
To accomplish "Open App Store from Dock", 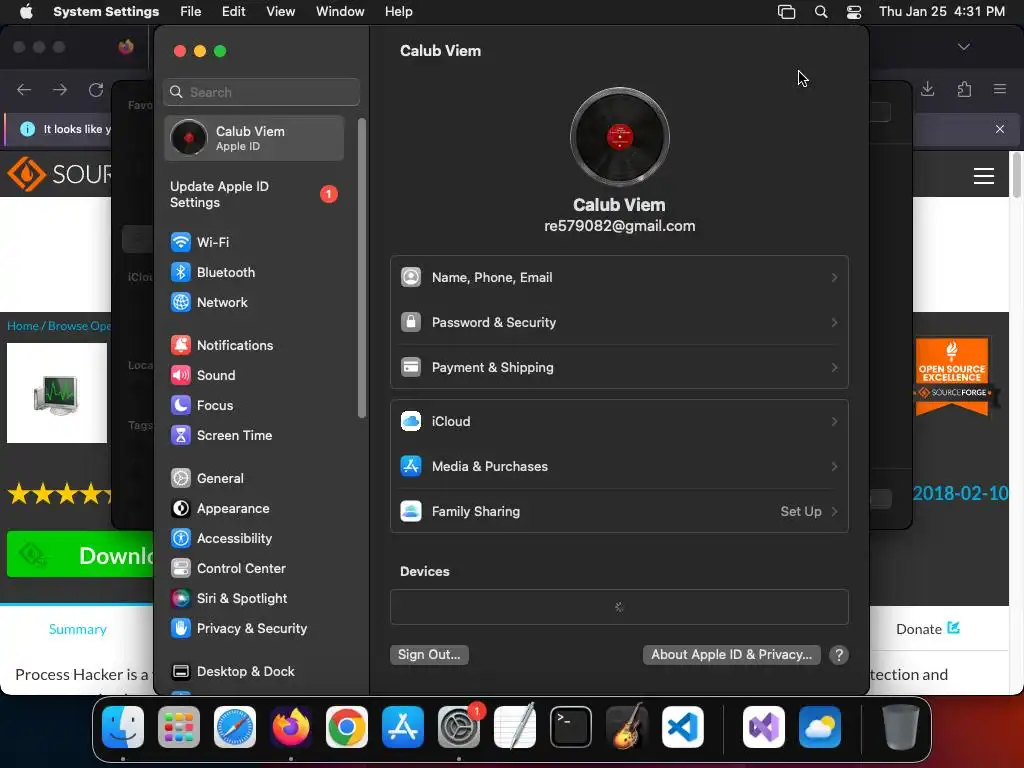I will tap(403, 727).
